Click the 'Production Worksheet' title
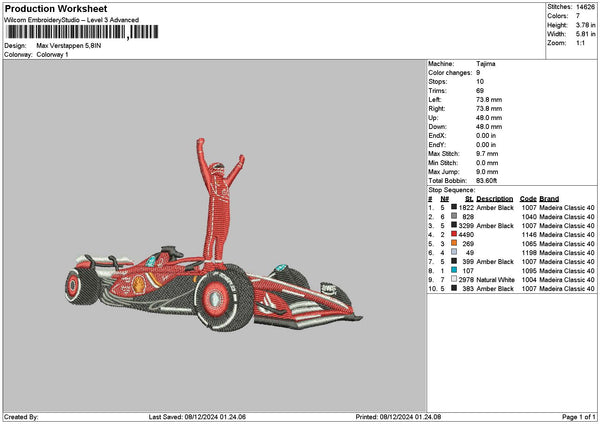Screen dimensions: 600x424 pyautogui.click(x=56, y=8)
